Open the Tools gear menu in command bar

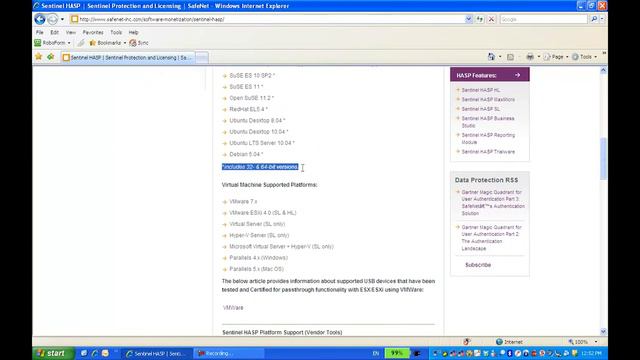(584, 57)
